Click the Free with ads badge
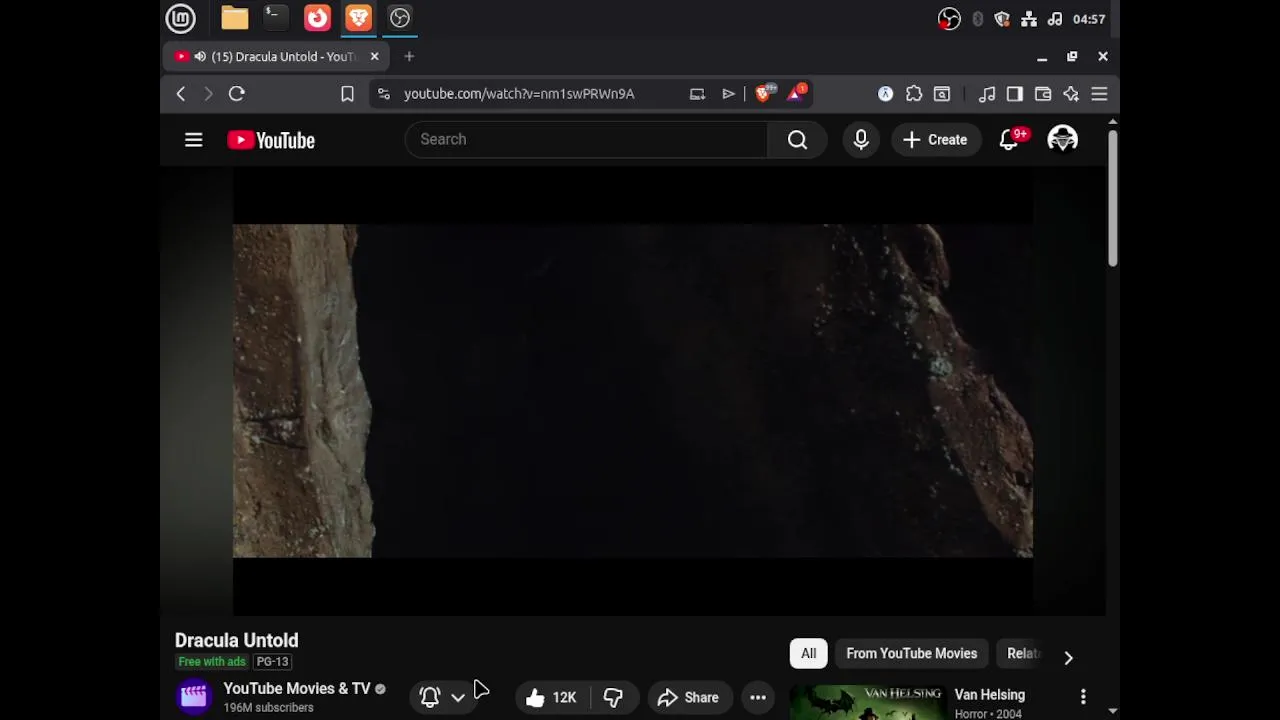This screenshot has height=720, width=1280. [212, 662]
